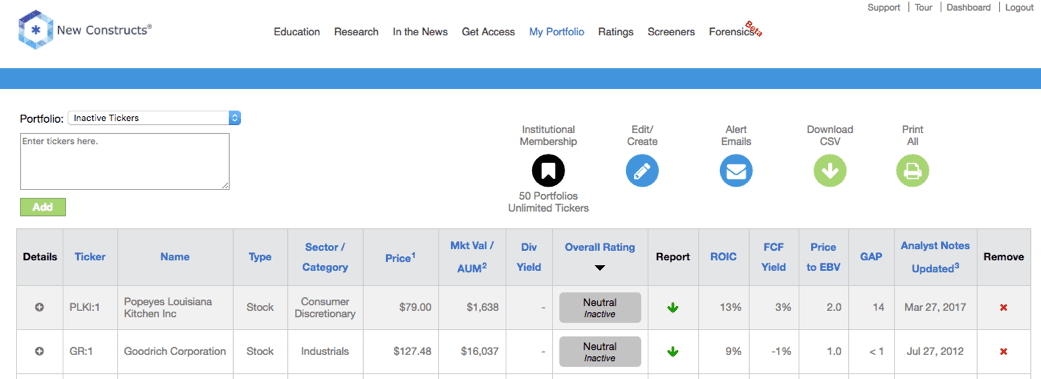The image size is (1041, 379).
Task: Expand details for the PLKI:1 row
Action: pyautogui.click(x=39, y=308)
